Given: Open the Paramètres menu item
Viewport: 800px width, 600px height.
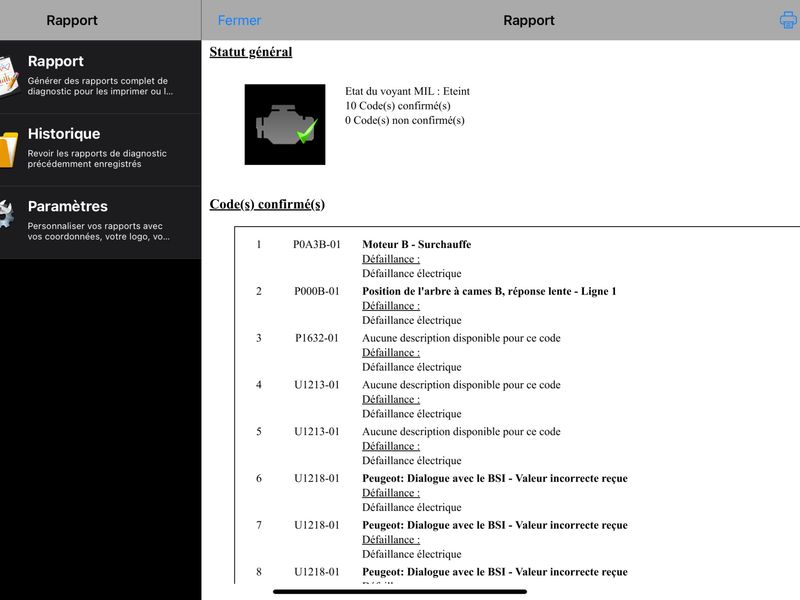Looking at the screenshot, I should [x=101, y=222].
